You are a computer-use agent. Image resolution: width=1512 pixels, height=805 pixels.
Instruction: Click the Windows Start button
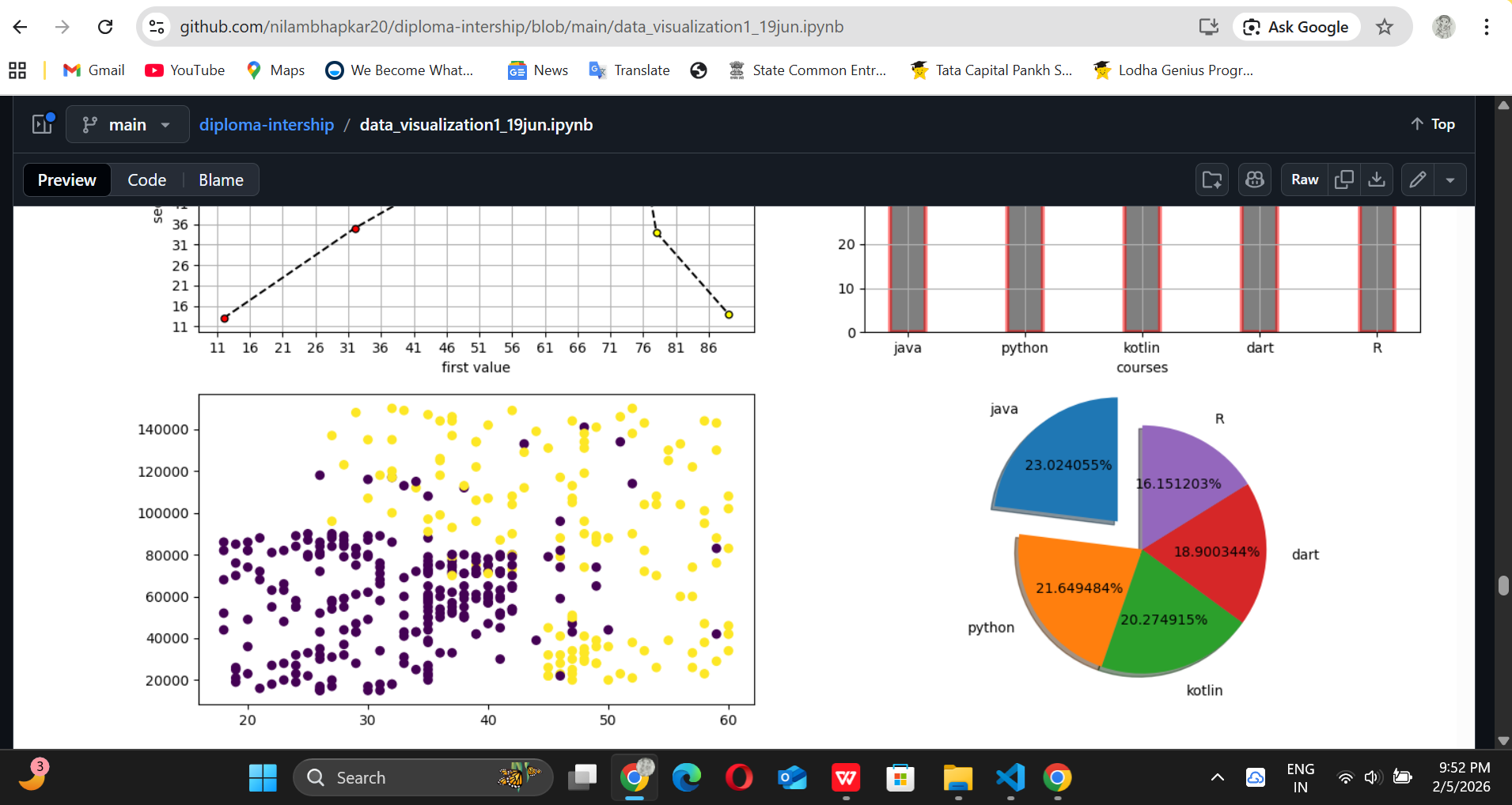click(261, 777)
